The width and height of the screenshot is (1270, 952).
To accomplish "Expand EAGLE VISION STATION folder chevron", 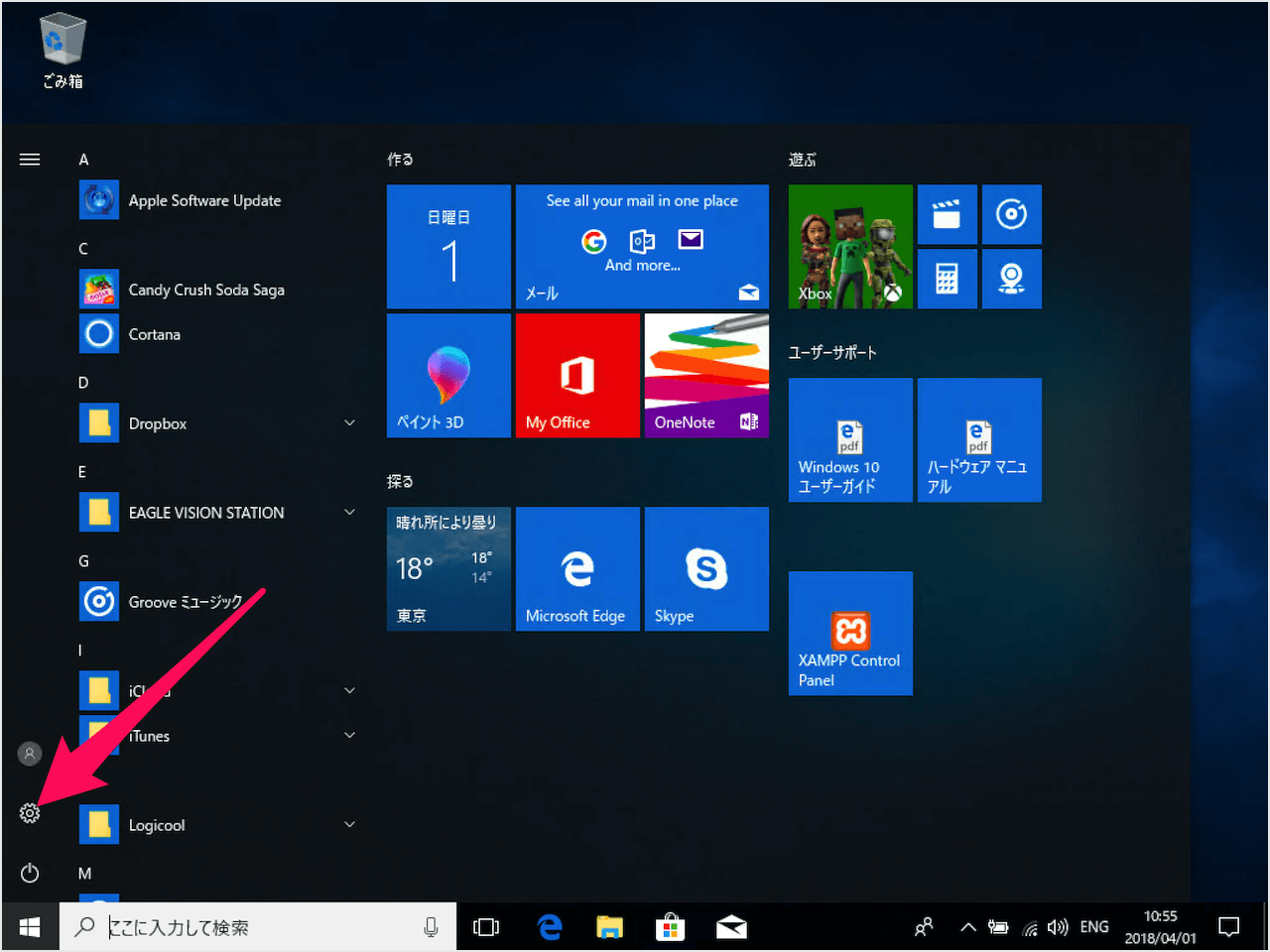I will pyautogui.click(x=349, y=513).
